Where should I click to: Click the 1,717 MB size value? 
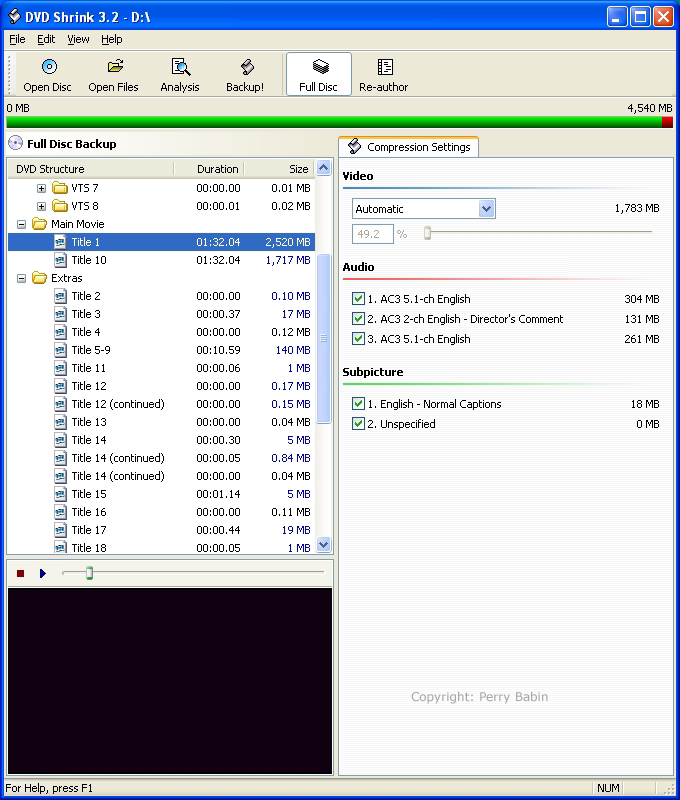288,260
